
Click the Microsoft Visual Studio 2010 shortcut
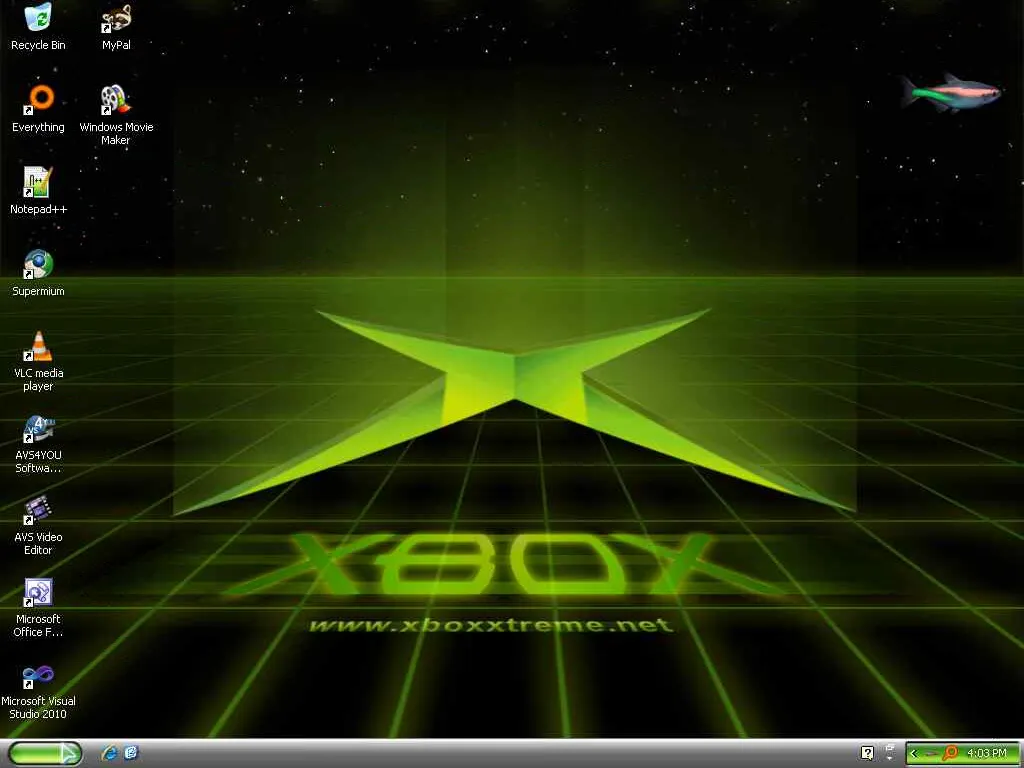point(38,690)
